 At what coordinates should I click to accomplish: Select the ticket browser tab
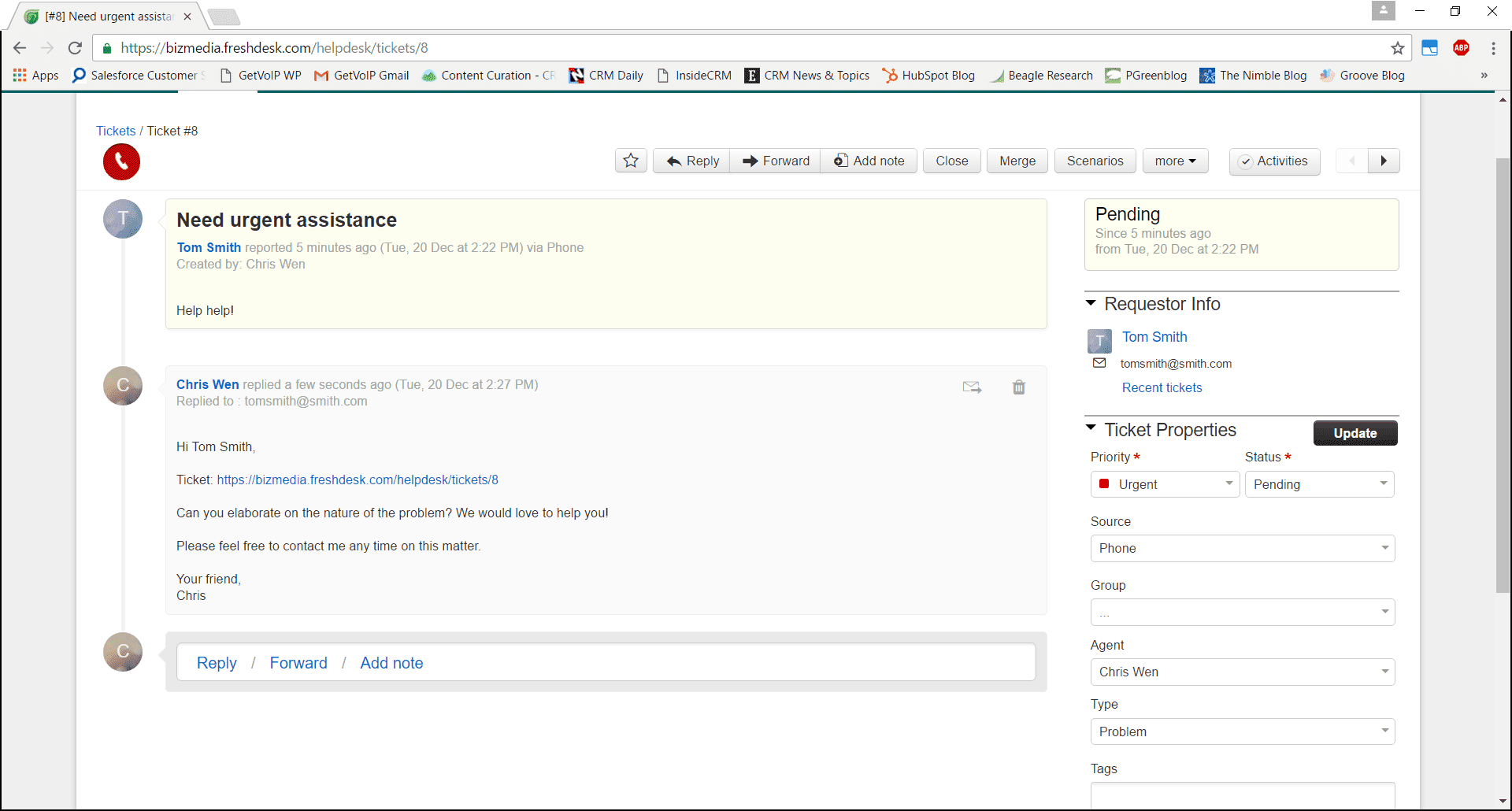click(x=102, y=16)
